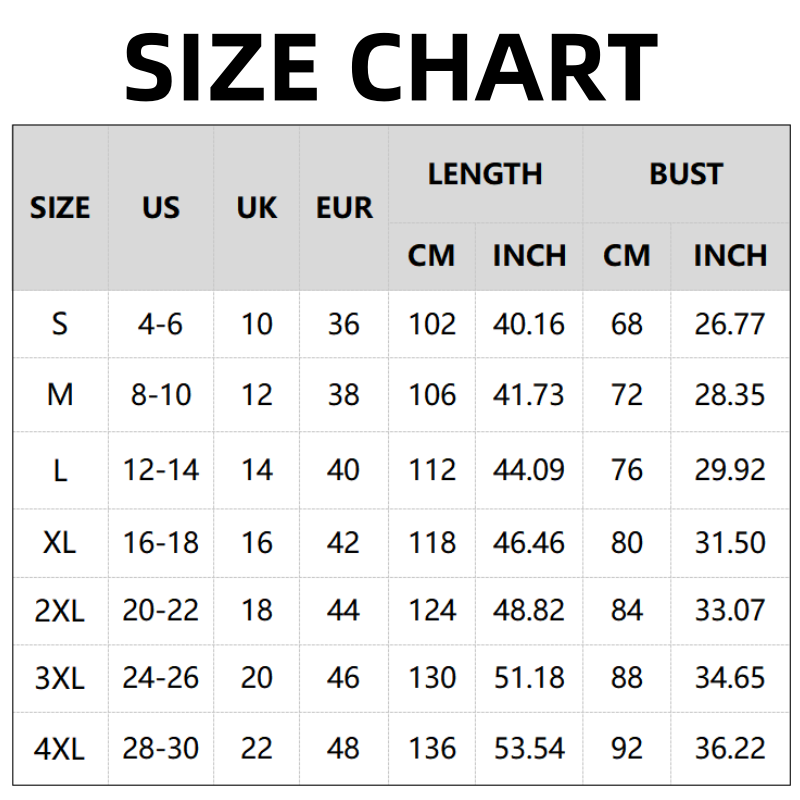Click the CM subheader under LENGTH

[x=431, y=256]
